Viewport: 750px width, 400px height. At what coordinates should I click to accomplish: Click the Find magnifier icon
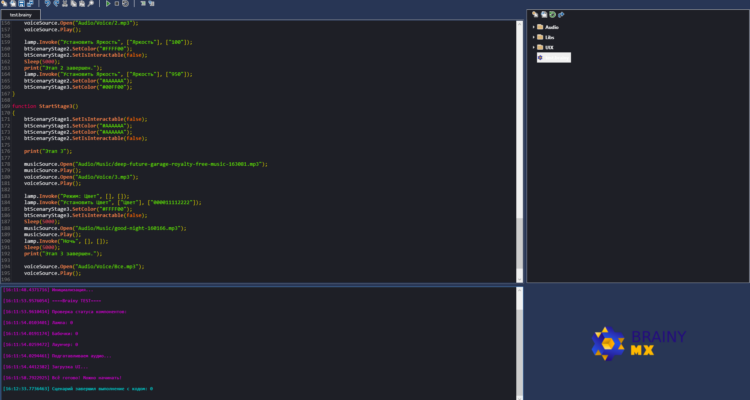(90, 3)
